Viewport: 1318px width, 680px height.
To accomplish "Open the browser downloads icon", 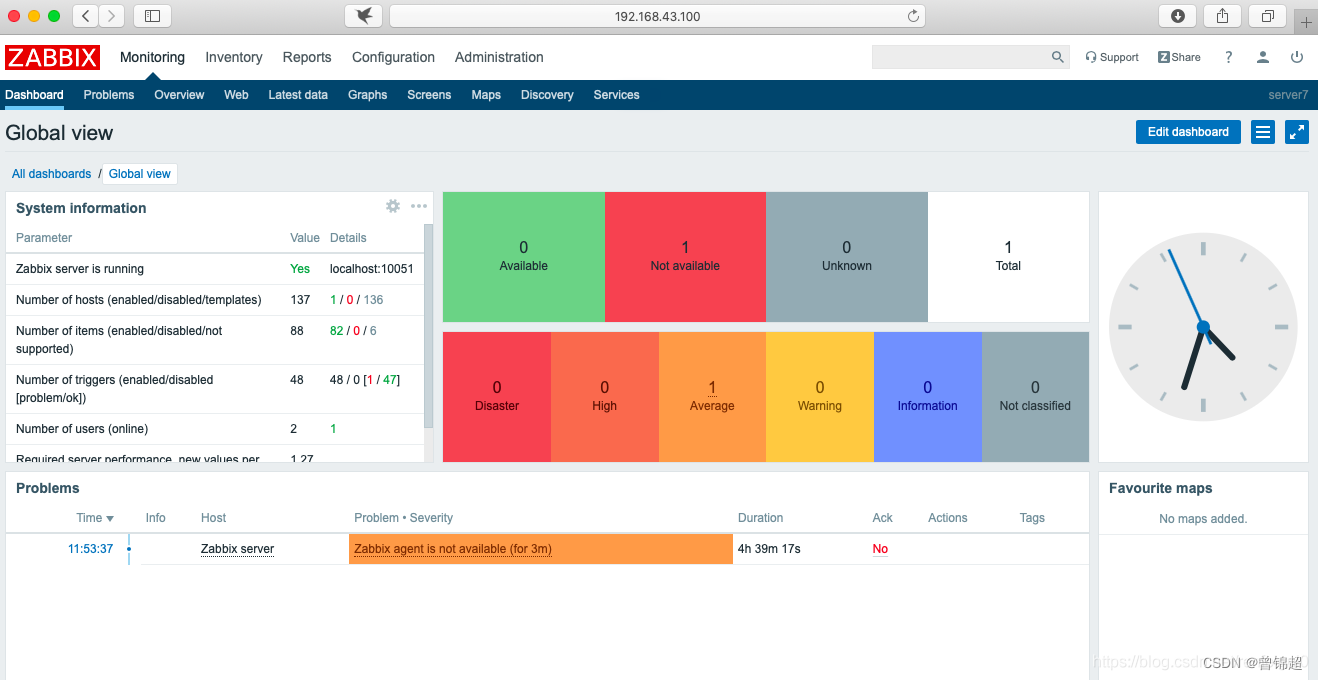I will (1178, 16).
